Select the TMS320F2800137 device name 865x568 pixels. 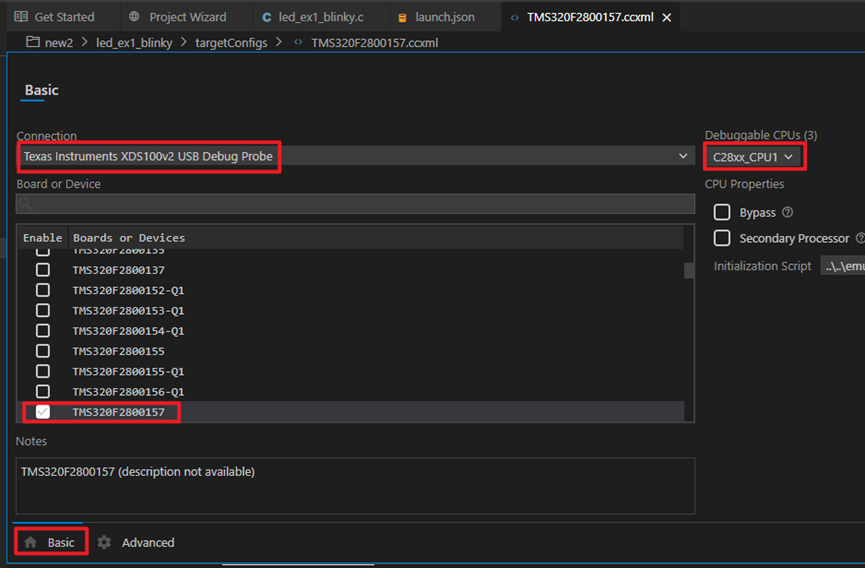pyautogui.click(x=119, y=270)
